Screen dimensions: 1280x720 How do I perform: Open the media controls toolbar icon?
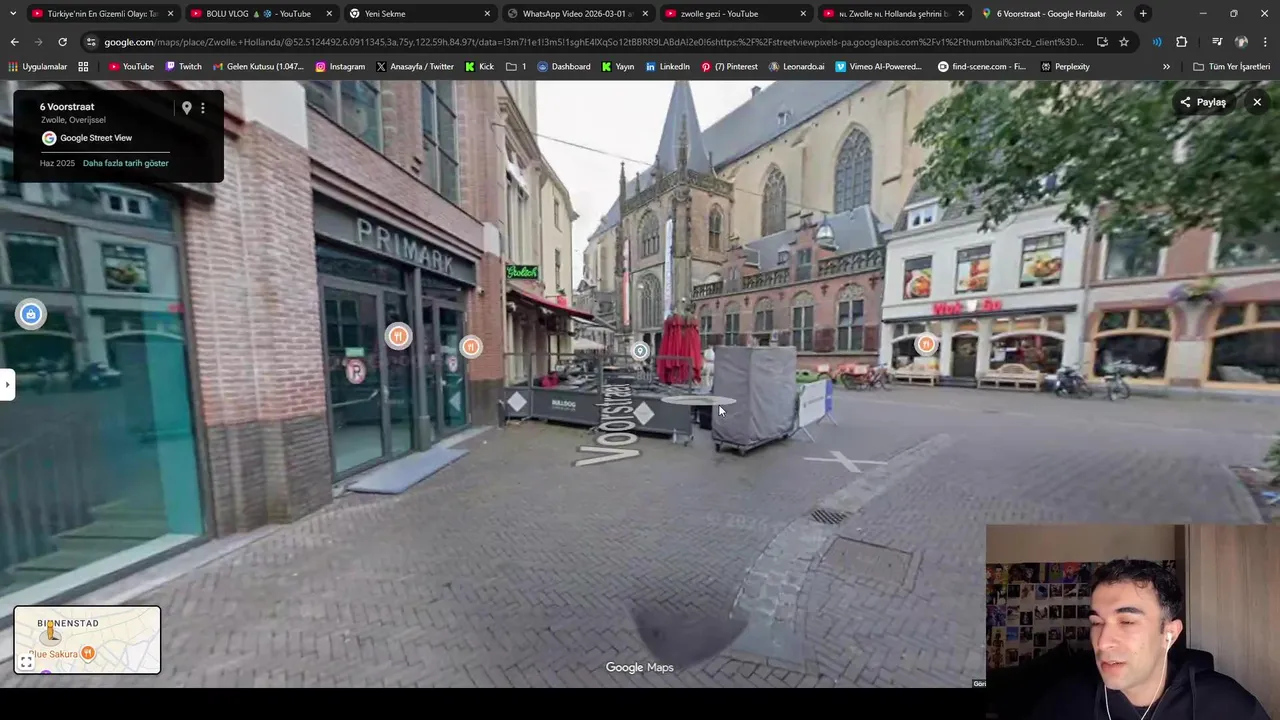(x=1217, y=42)
